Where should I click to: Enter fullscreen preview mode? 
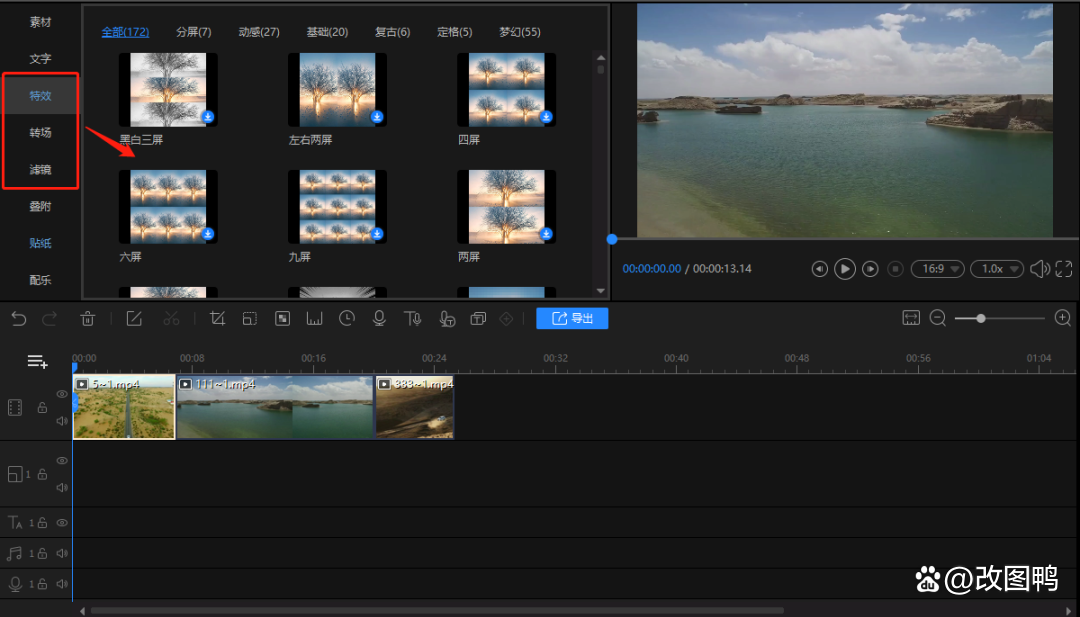pyautogui.click(x=1064, y=269)
